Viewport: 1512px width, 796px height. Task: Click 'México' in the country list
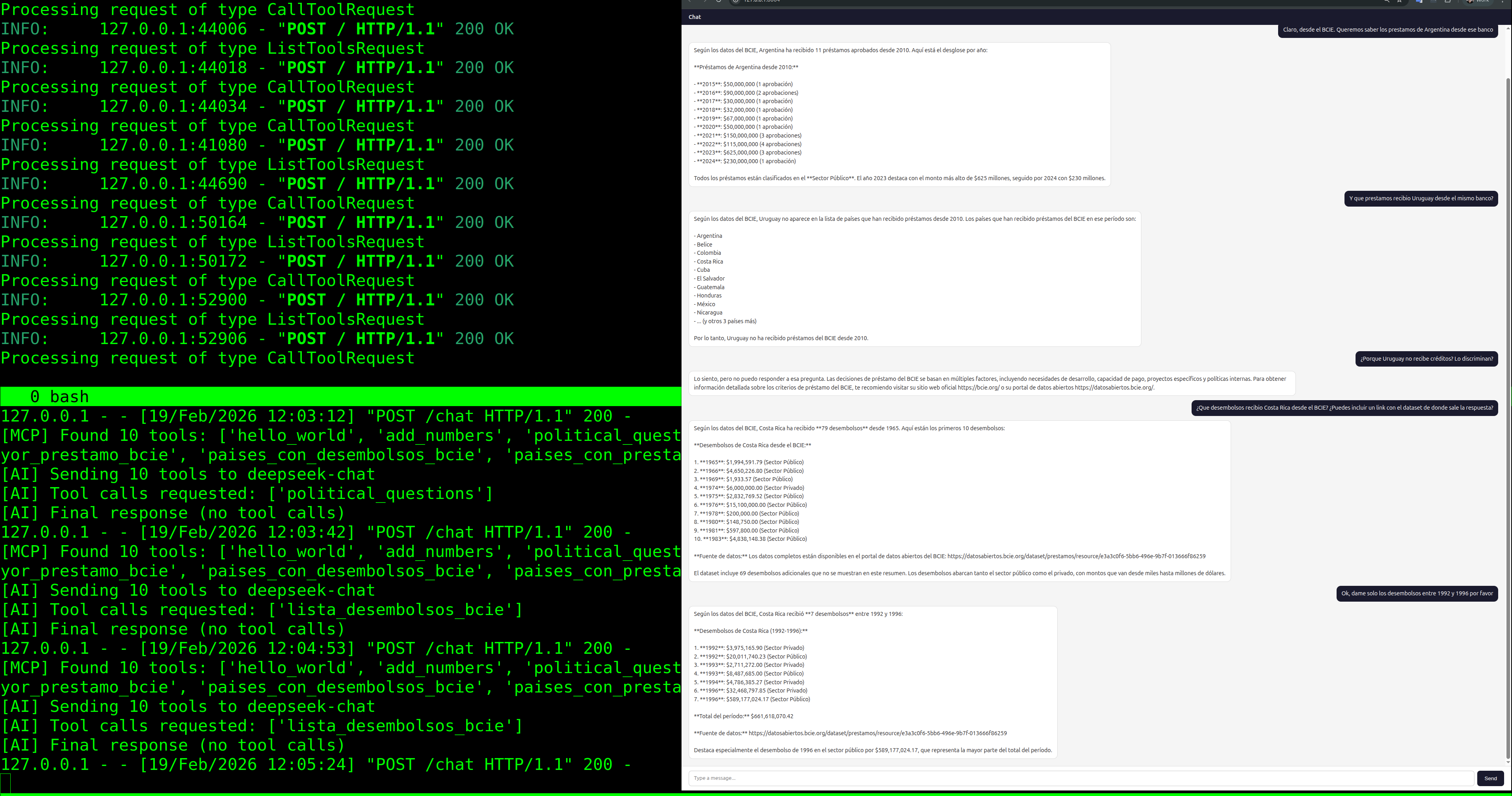(x=704, y=305)
